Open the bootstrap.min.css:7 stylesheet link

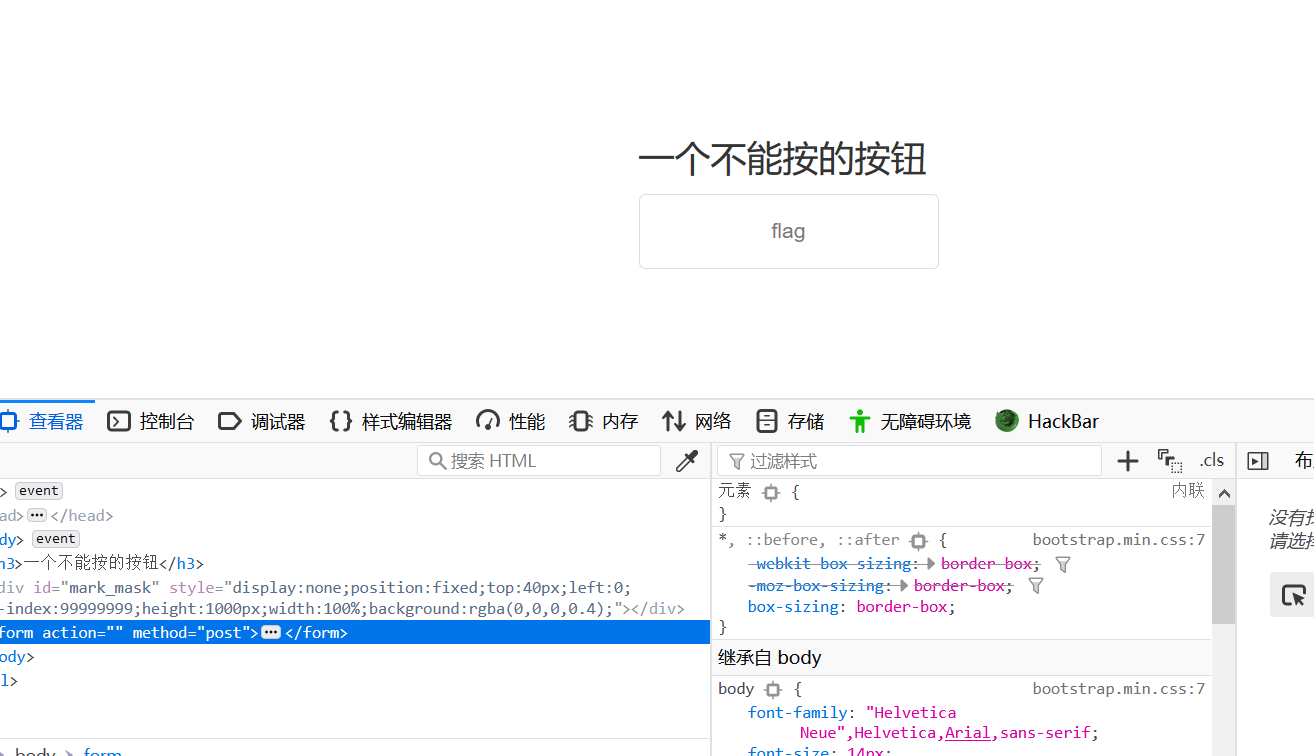pos(1118,539)
